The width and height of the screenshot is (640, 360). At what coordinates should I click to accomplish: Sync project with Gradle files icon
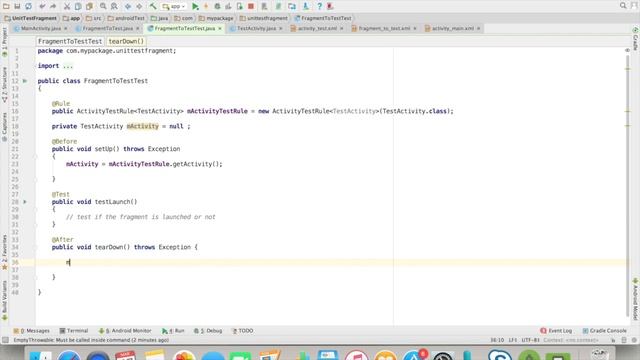point(278,6)
